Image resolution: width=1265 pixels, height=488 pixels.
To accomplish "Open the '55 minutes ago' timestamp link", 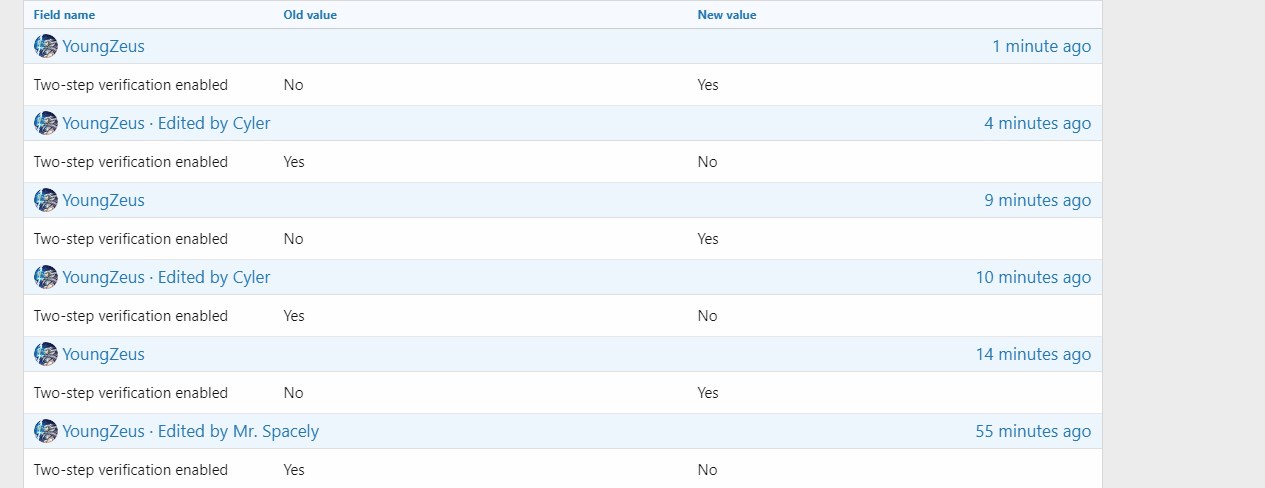I will pos(1033,431).
